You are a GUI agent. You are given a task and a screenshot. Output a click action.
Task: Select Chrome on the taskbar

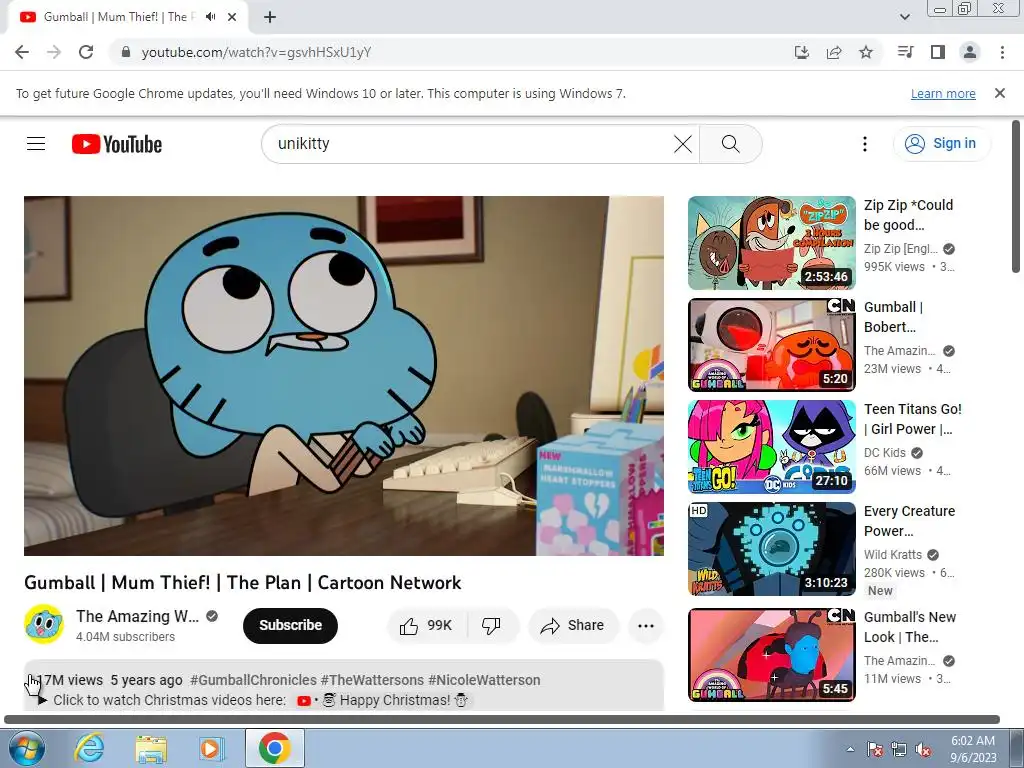(x=274, y=748)
